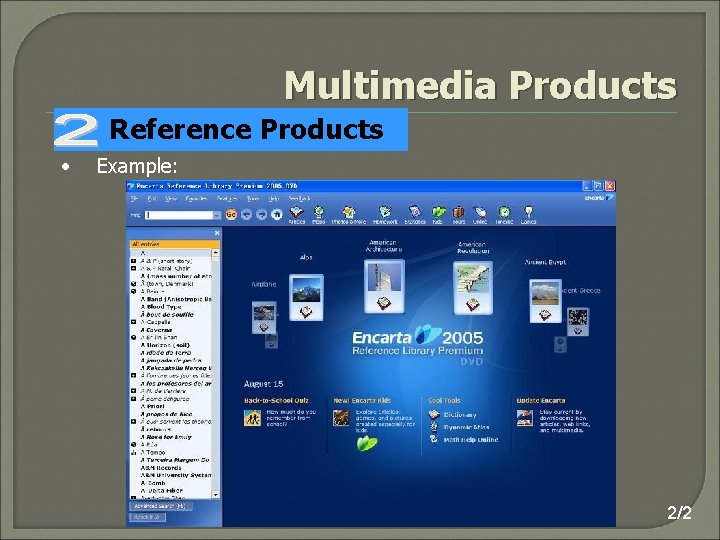The width and height of the screenshot is (720, 540).
Task: Select the 'A Tempo' entry
Action: [x=153, y=452]
